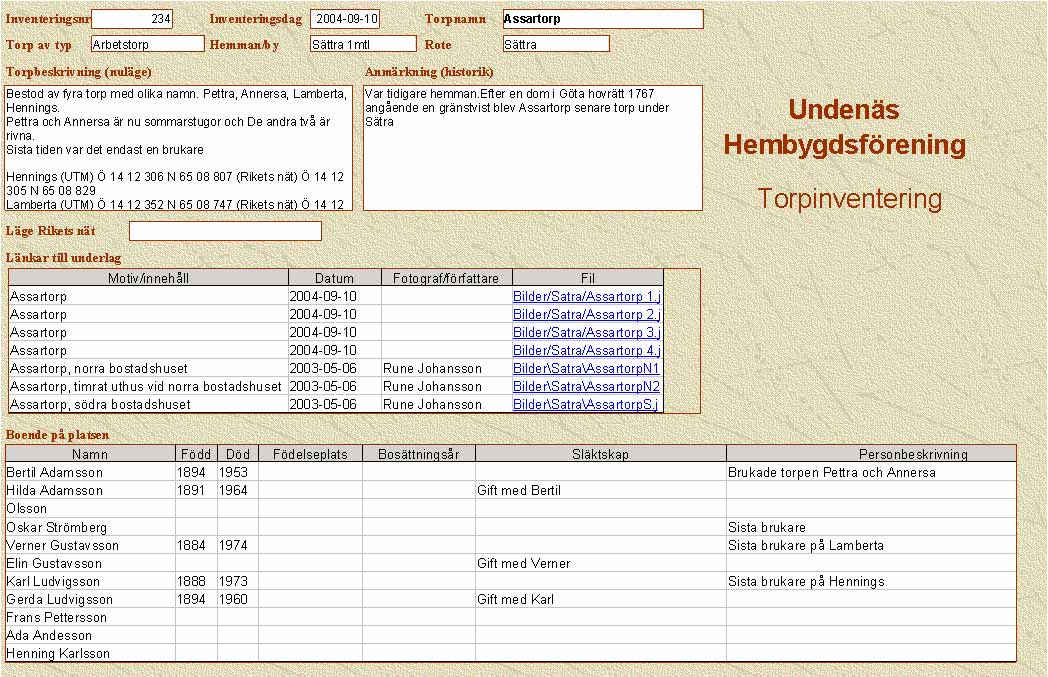Click the Namn column header
This screenshot has width=1048, height=677.
point(90,454)
